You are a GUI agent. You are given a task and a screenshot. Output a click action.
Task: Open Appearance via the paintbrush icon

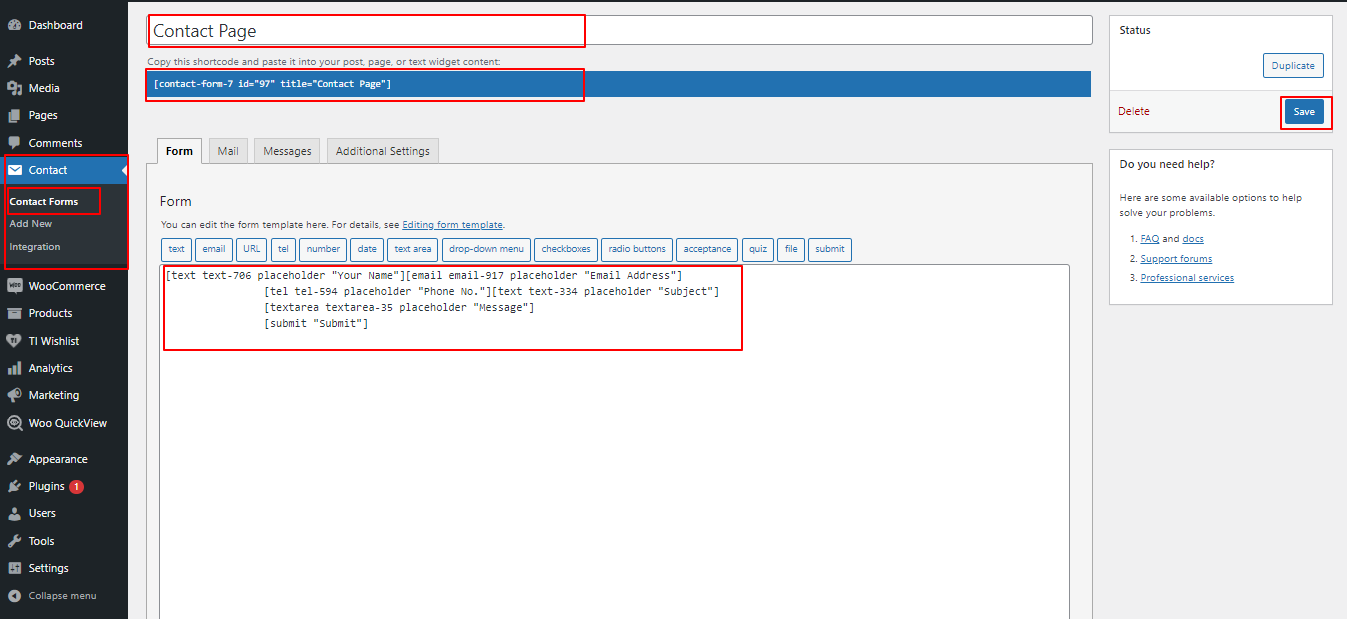(14, 459)
